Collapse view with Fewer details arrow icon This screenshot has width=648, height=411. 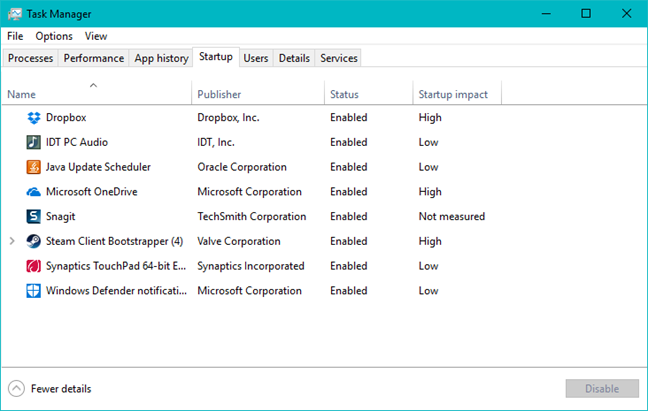pos(16,389)
